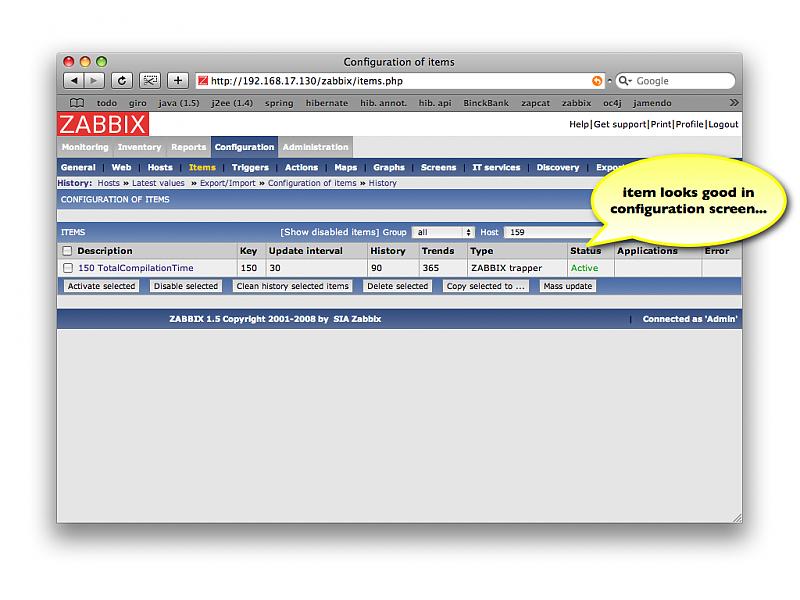Open the hibernate bookmark

[327, 103]
